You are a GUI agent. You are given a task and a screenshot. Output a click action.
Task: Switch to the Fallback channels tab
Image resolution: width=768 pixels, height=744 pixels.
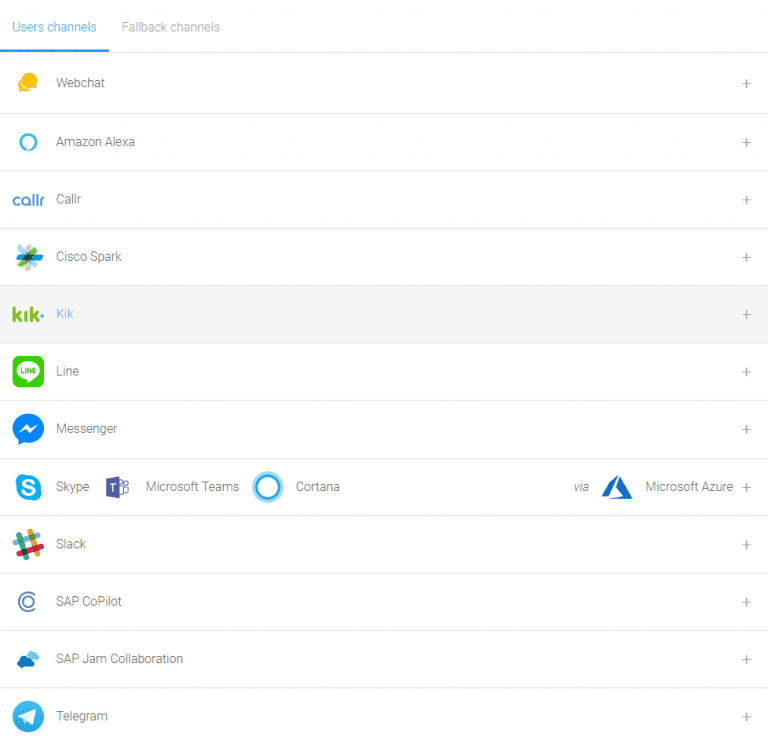[x=170, y=27]
